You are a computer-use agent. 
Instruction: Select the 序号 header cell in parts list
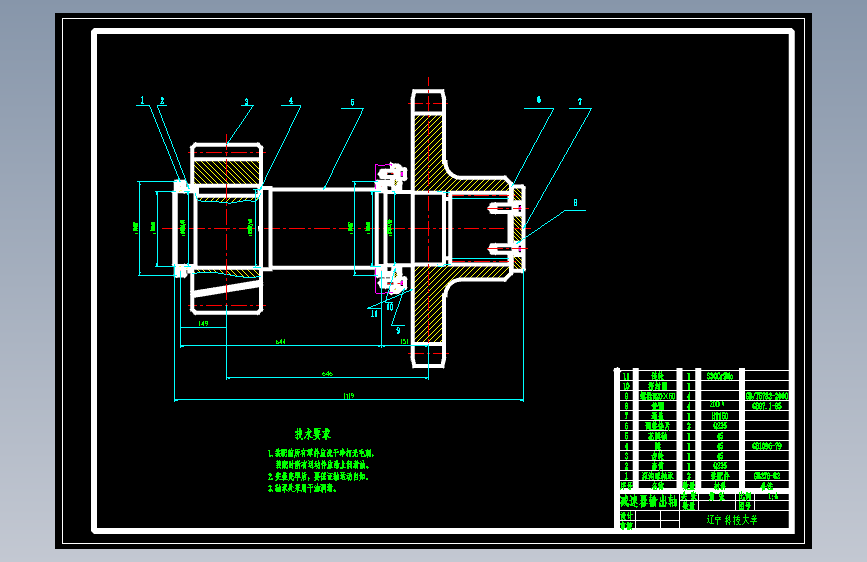626,486
